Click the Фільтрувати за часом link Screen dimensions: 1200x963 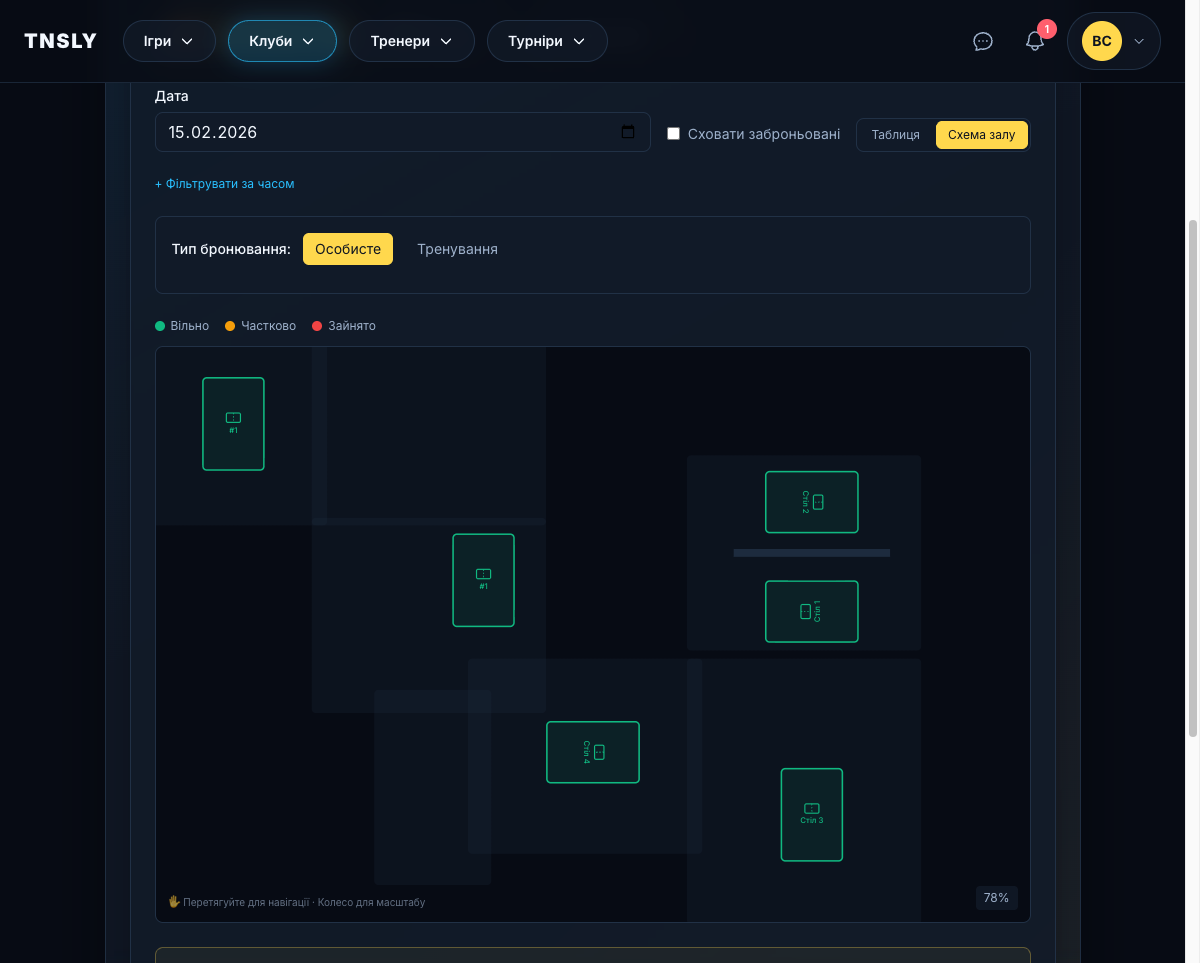(225, 184)
